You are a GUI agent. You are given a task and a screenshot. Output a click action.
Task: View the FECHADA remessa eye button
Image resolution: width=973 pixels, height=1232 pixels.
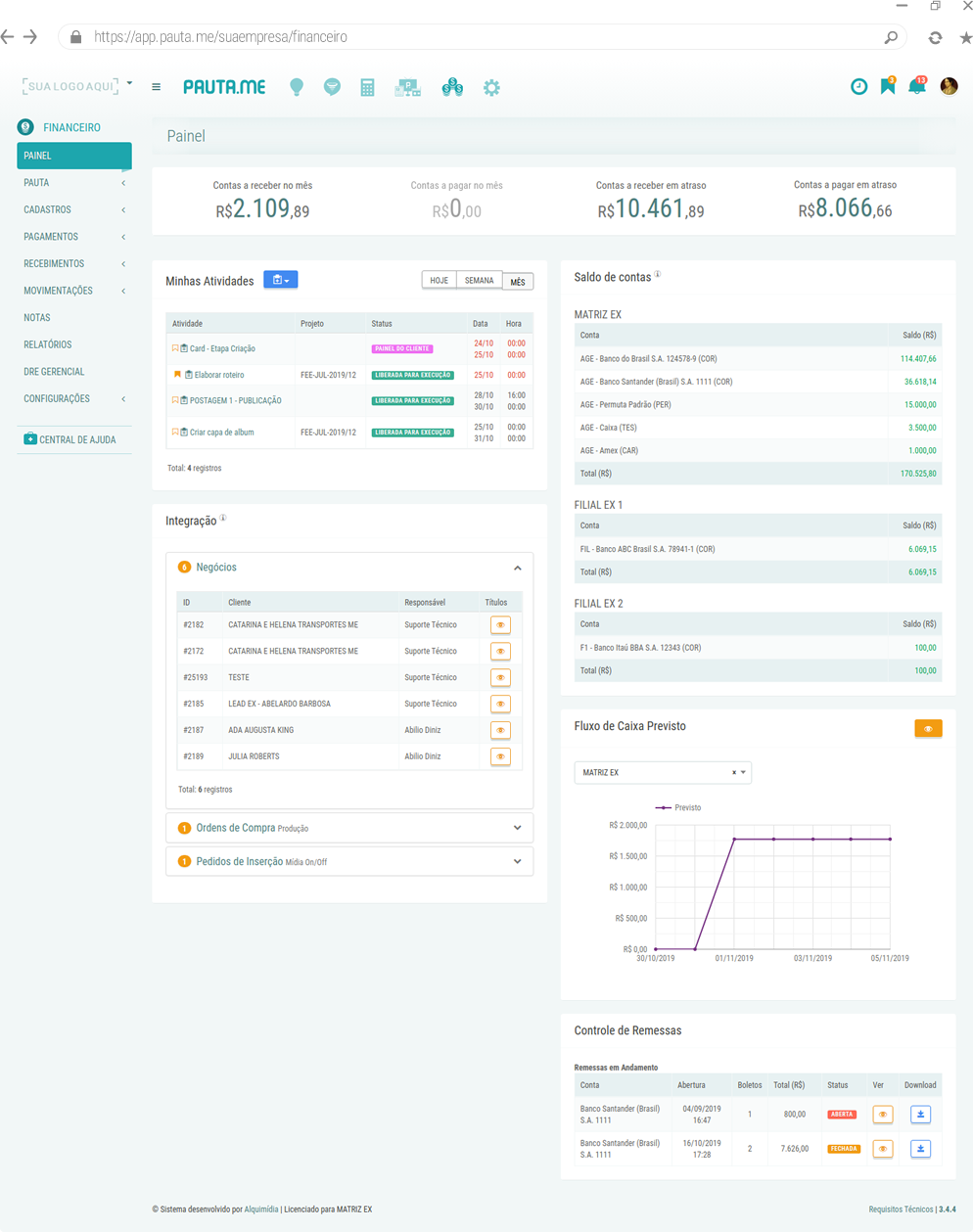[882, 1149]
